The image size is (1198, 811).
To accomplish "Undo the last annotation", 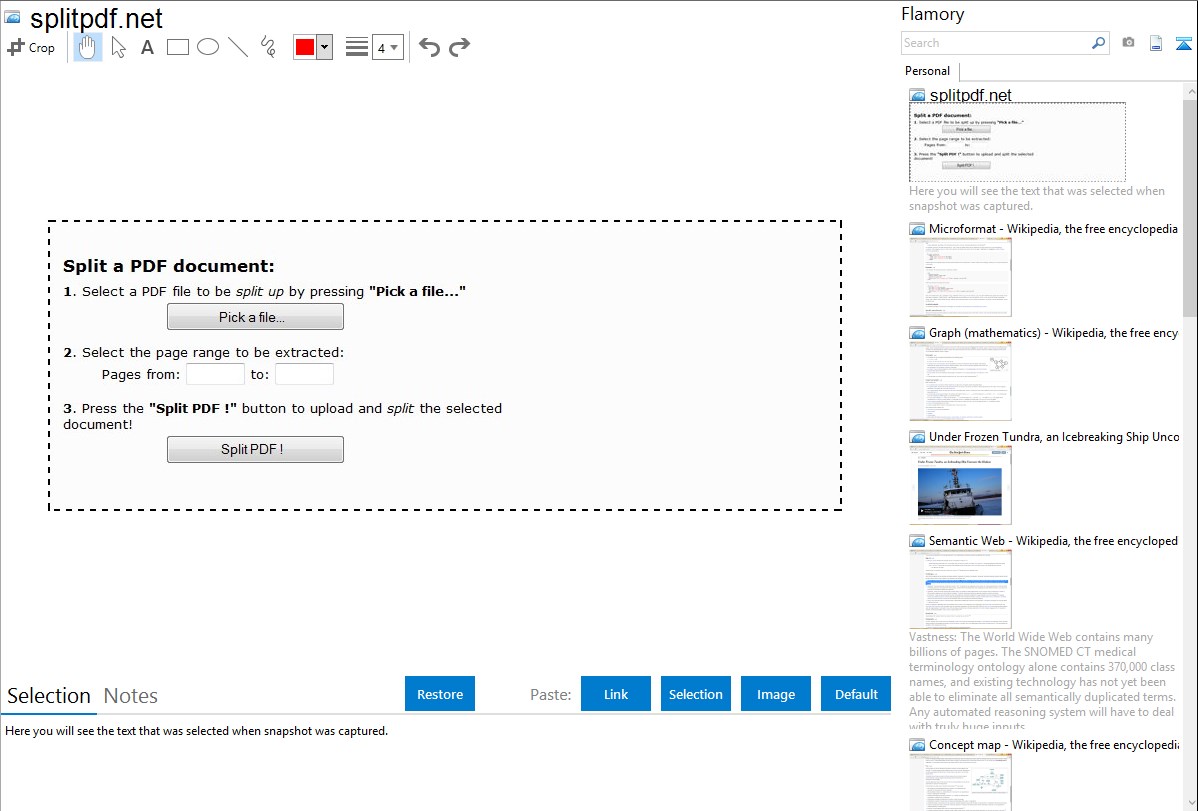I will pyautogui.click(x=429, y=47).
